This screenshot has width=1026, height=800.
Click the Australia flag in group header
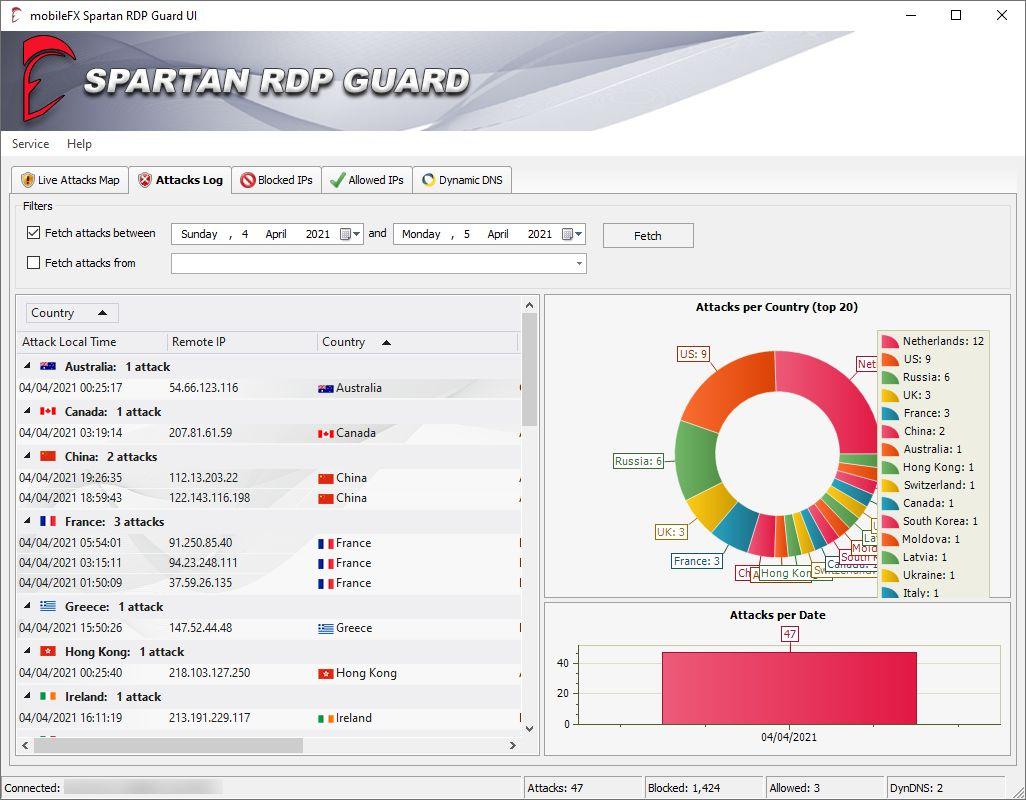48,366
